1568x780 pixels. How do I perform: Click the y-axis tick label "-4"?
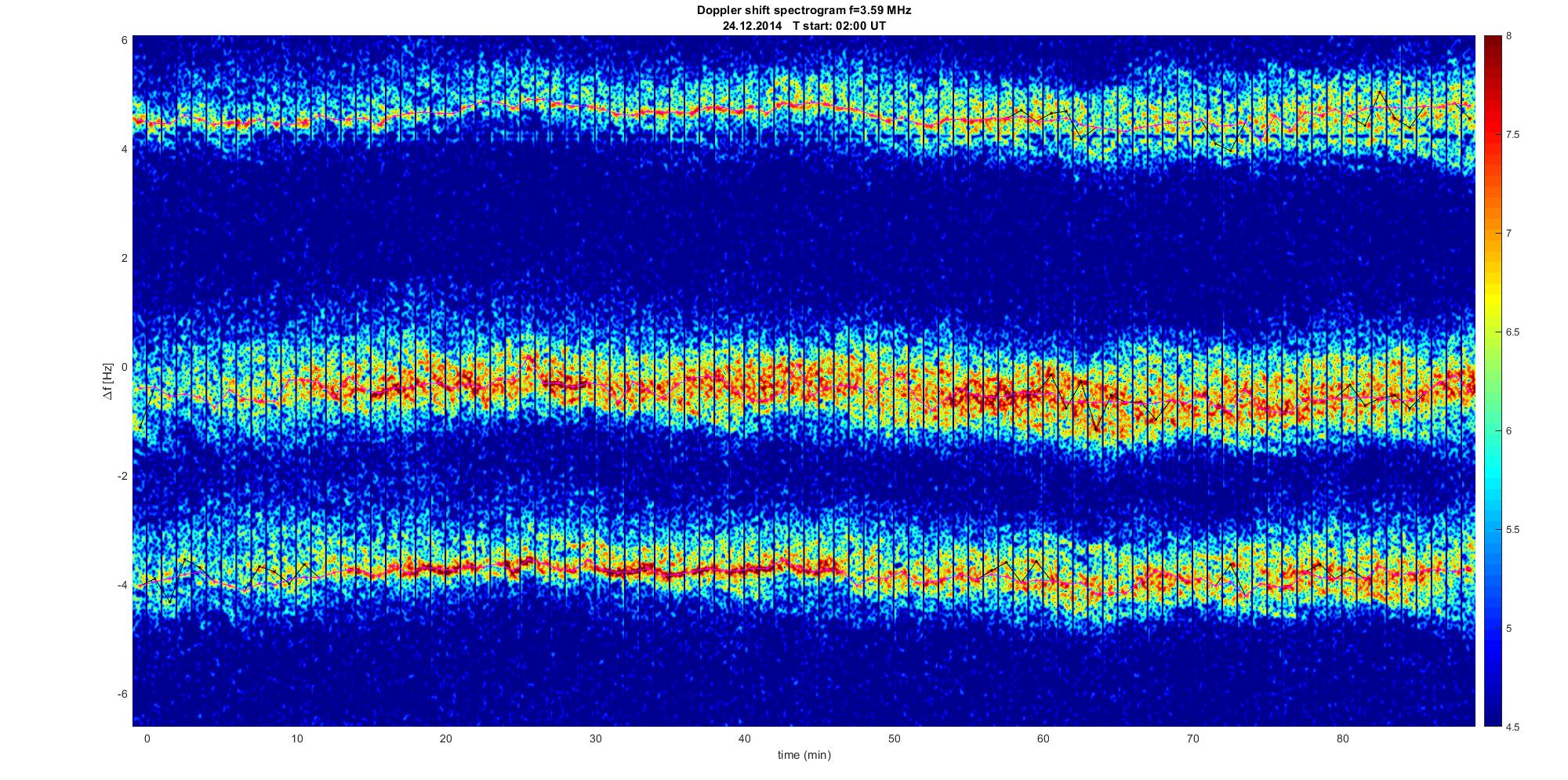[123, 585]
